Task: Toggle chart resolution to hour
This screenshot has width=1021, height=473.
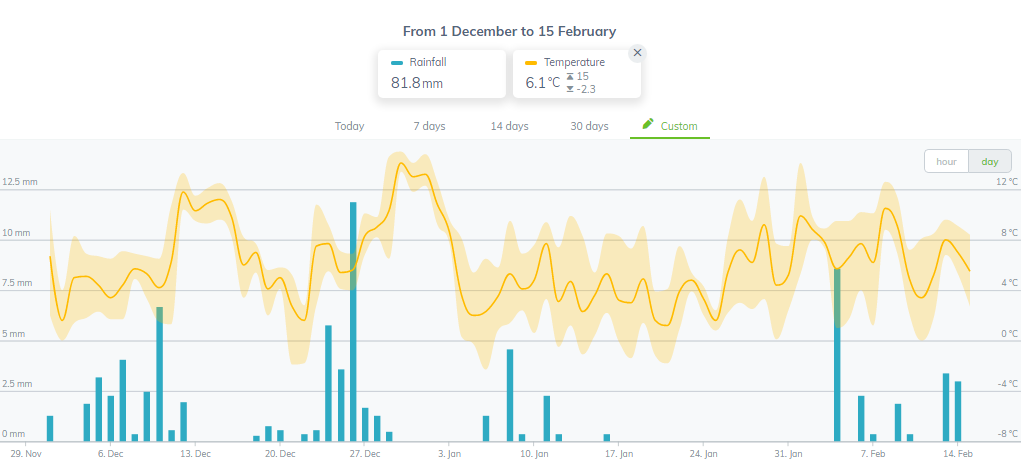Action: coord(946,161)
